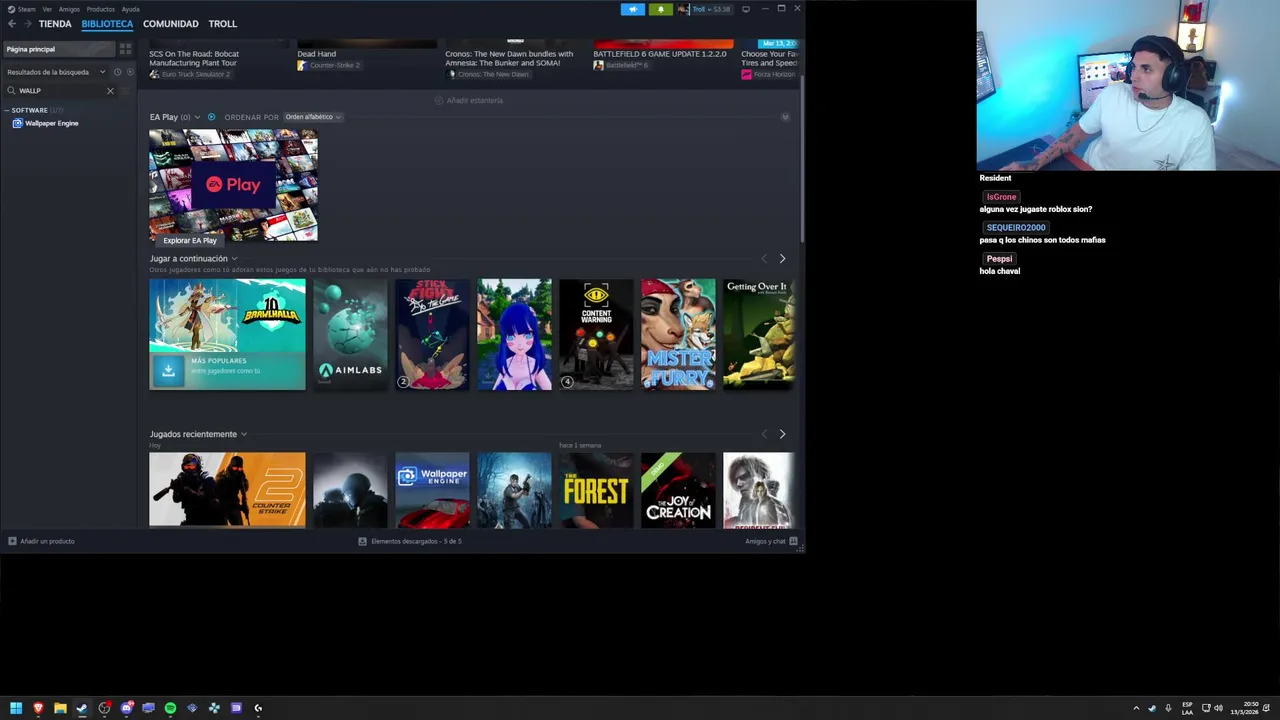Click the Página principal button
The height and width of the screenshot is (720, 1280).
[x=58, y=49]
